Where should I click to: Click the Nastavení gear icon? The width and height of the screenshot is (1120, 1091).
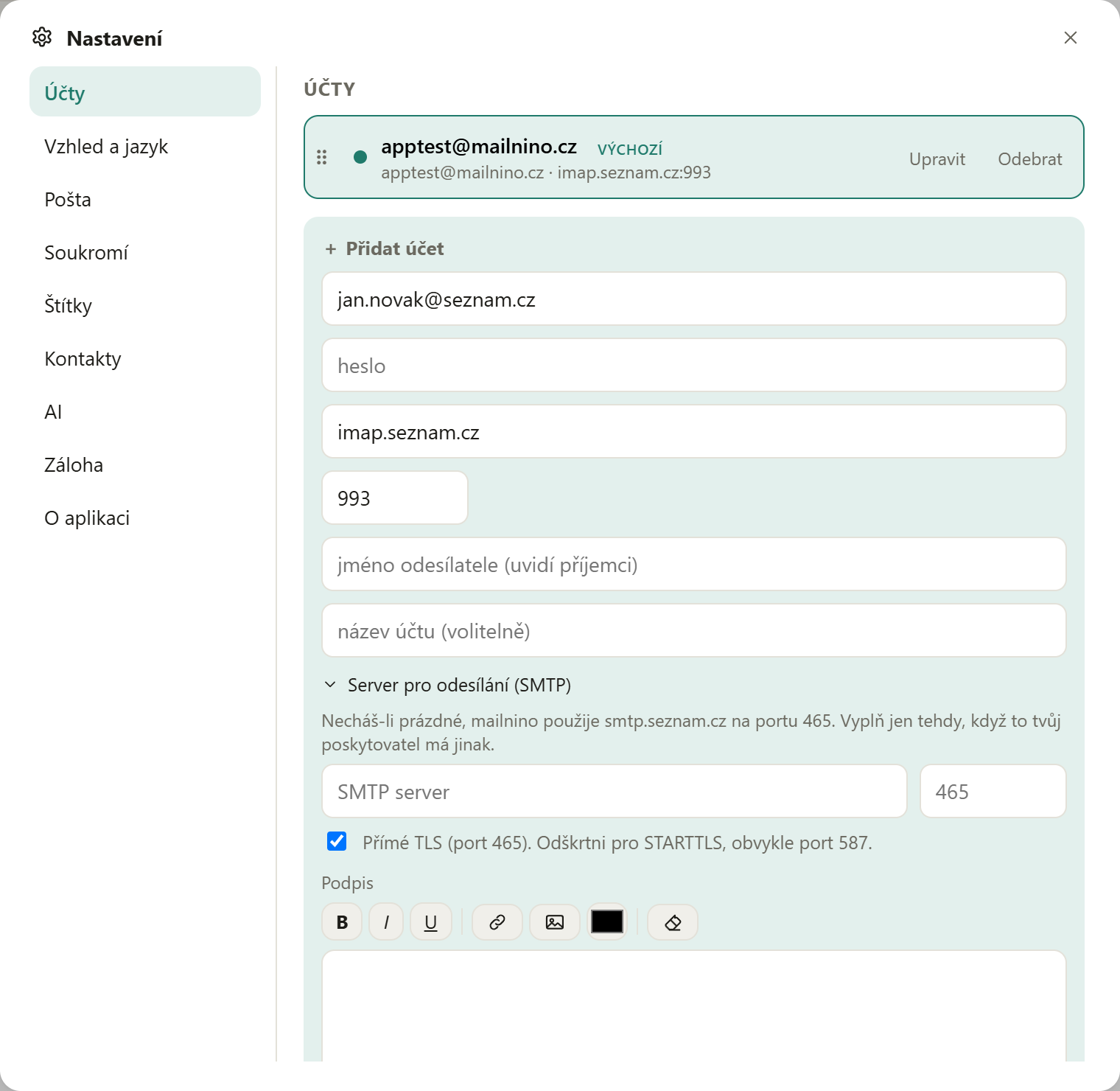tap(42, 37)
